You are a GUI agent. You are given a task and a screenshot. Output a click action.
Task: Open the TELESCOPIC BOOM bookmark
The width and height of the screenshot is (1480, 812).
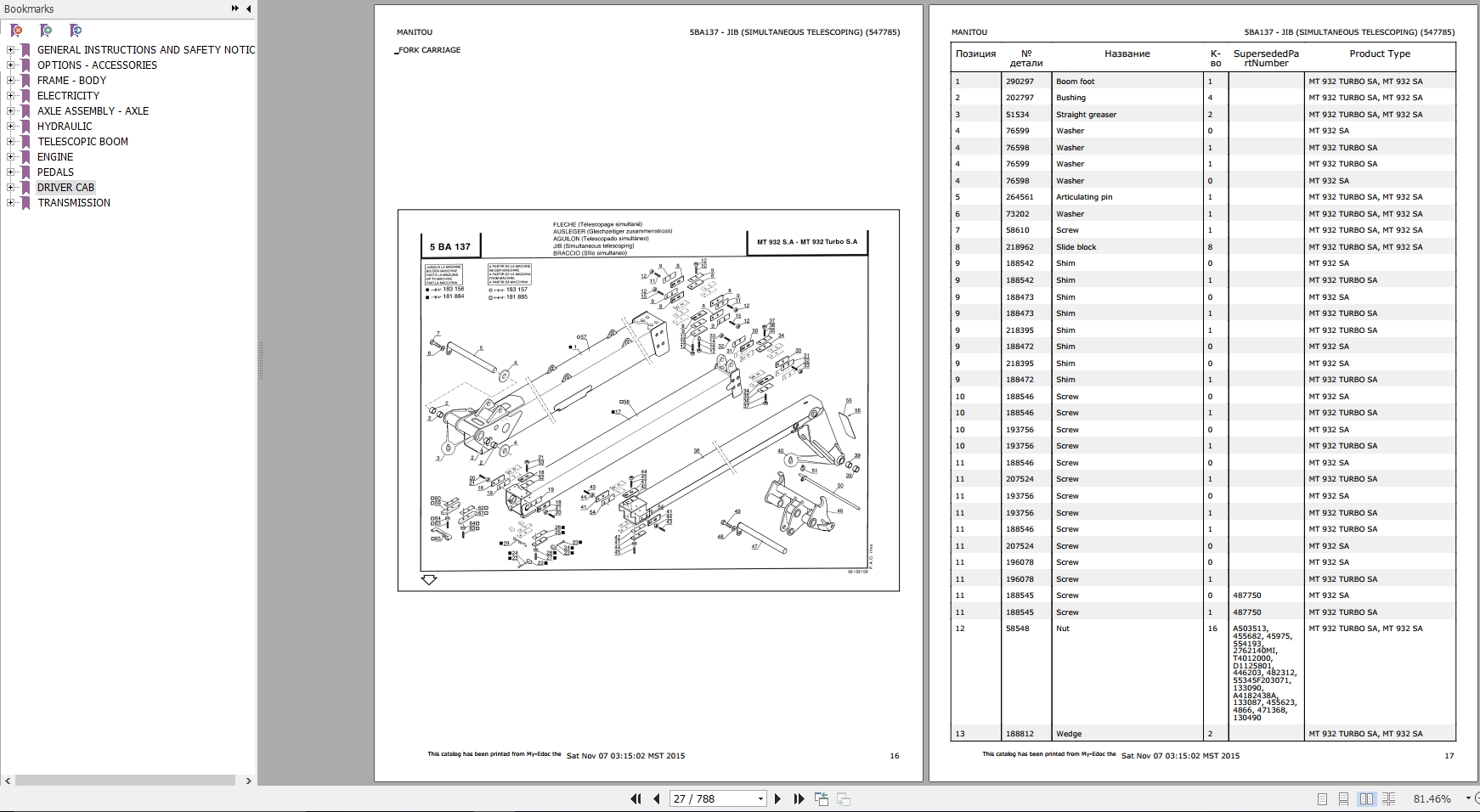(82, 142)
